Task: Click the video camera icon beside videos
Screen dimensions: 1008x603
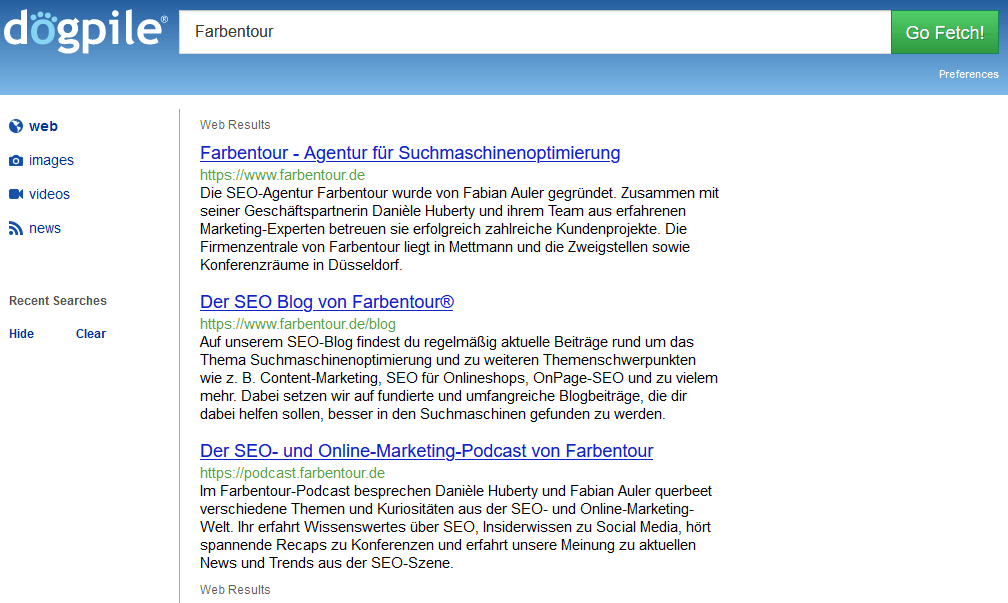Action: pyautogui.click(x=16, y=194)
